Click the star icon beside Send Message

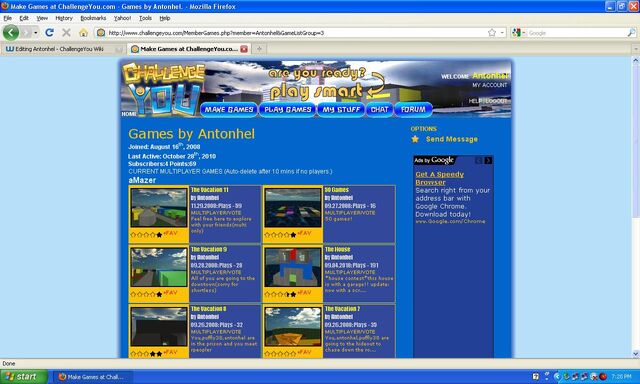tap(415, 139)
